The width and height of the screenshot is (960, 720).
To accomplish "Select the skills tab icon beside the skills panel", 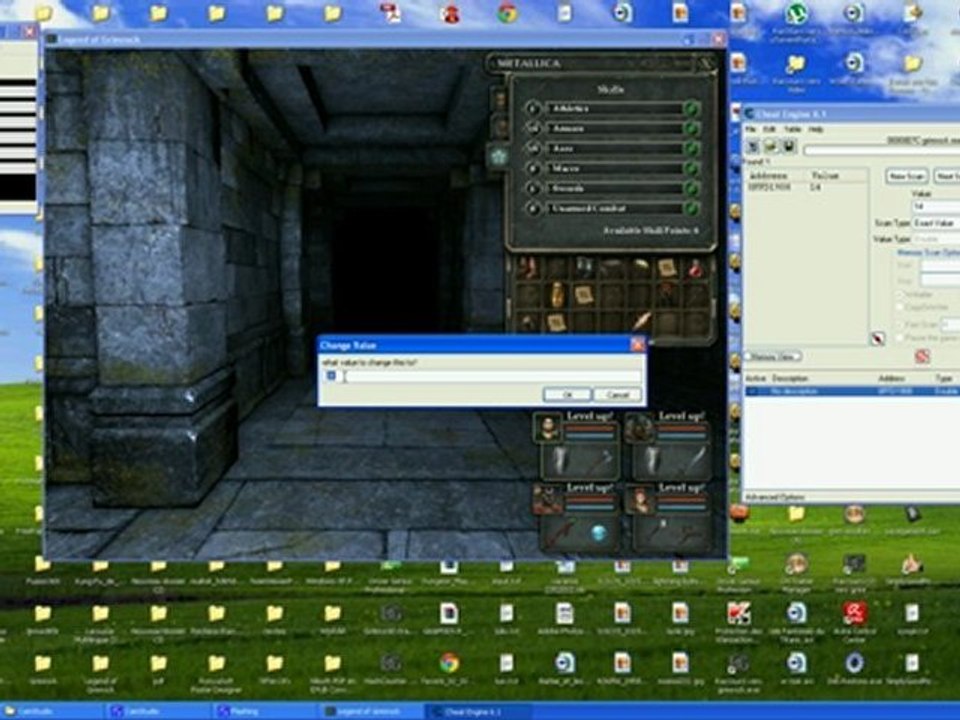I will [498, 157].
